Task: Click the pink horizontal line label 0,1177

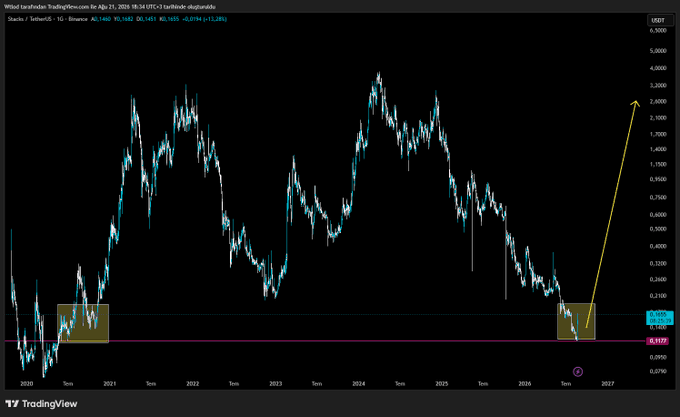Action: (x=657, y=341)
